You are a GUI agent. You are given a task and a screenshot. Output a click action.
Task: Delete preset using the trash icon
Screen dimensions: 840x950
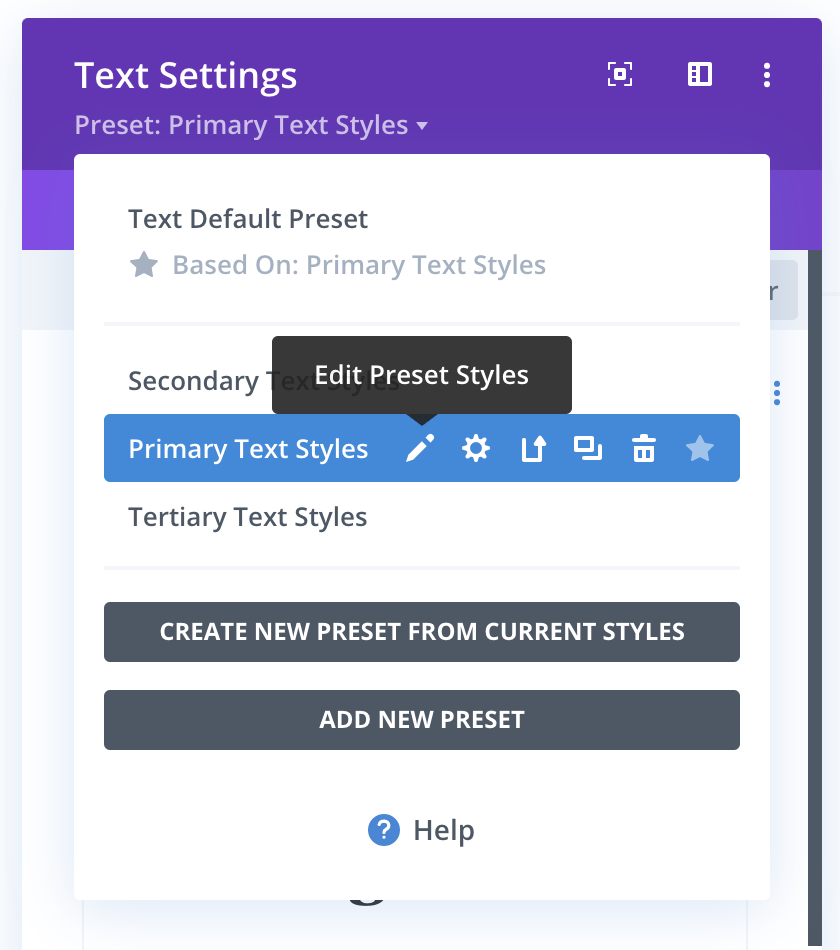tap(643, 449)
